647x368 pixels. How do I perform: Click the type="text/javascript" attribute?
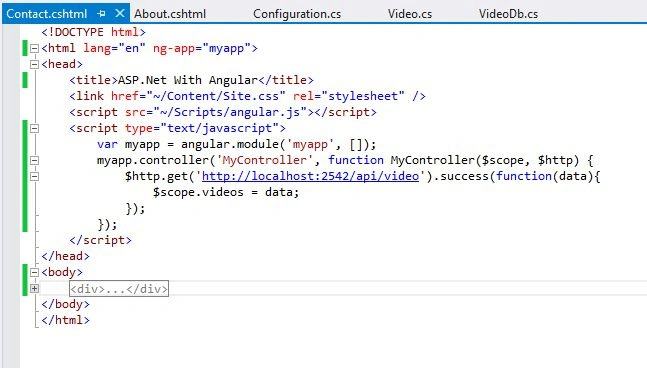[202, 128]
